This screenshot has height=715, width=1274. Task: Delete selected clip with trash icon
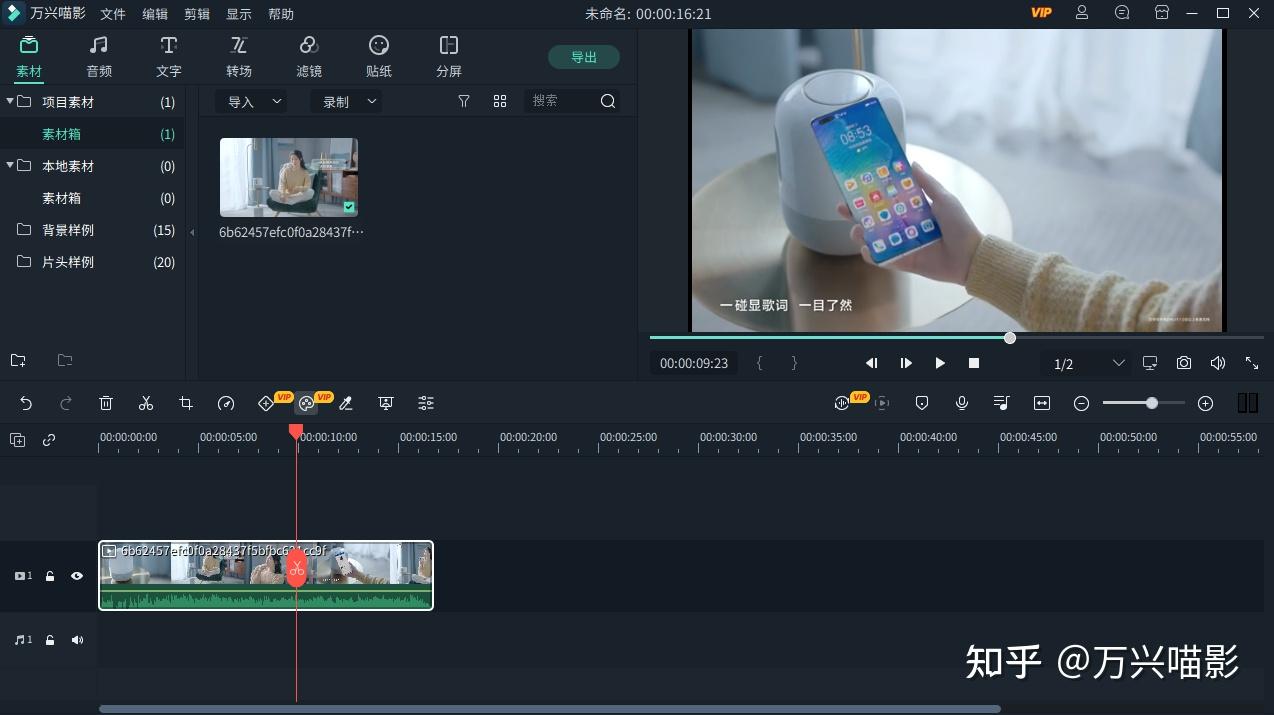pyautogui.click(x=106, y=403)
